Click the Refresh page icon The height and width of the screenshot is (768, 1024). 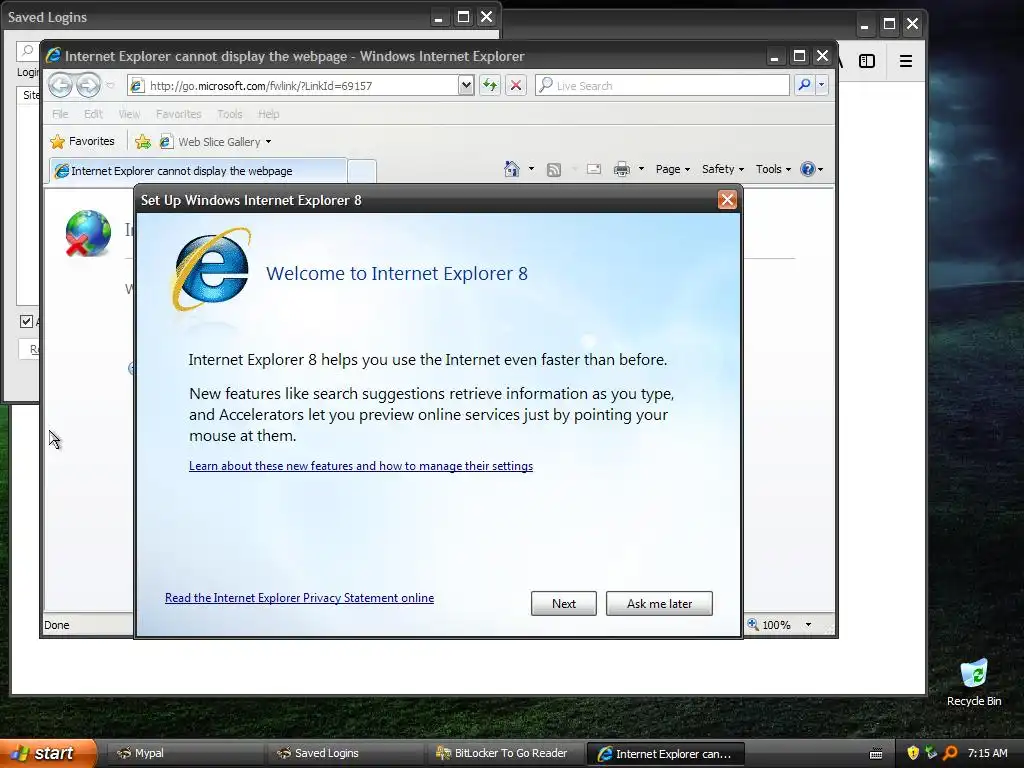[490, 86]
